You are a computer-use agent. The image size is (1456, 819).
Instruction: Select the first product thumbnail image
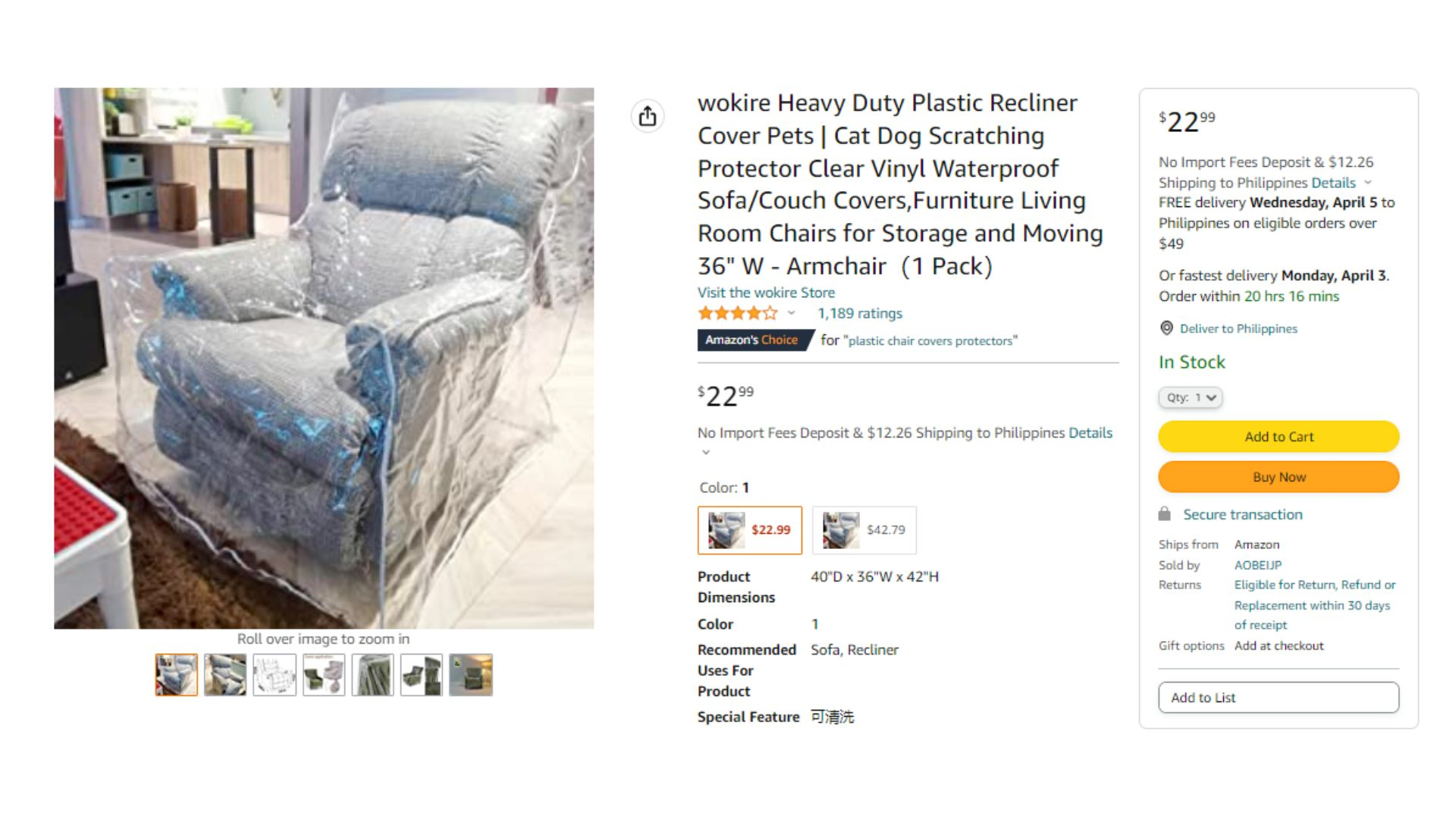click(x=177, y=675)
